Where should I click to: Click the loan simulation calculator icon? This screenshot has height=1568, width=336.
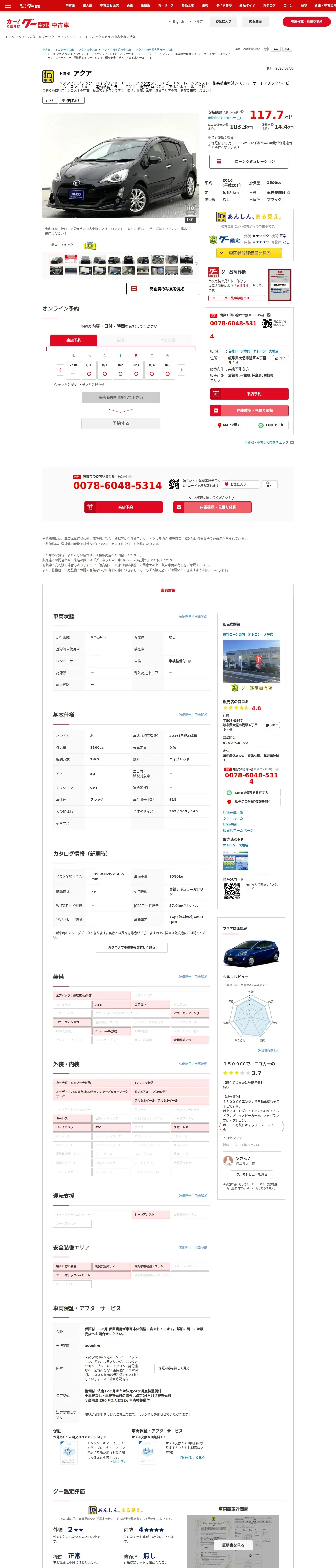[x=220, y=162]
